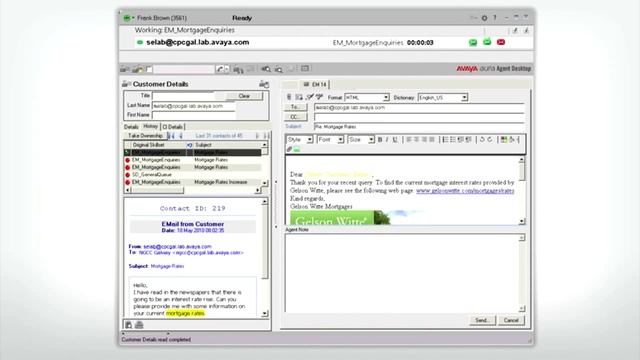Focus the toolbar phone number input field
Viewport: 640px width, 360px height.
(184, 69)
